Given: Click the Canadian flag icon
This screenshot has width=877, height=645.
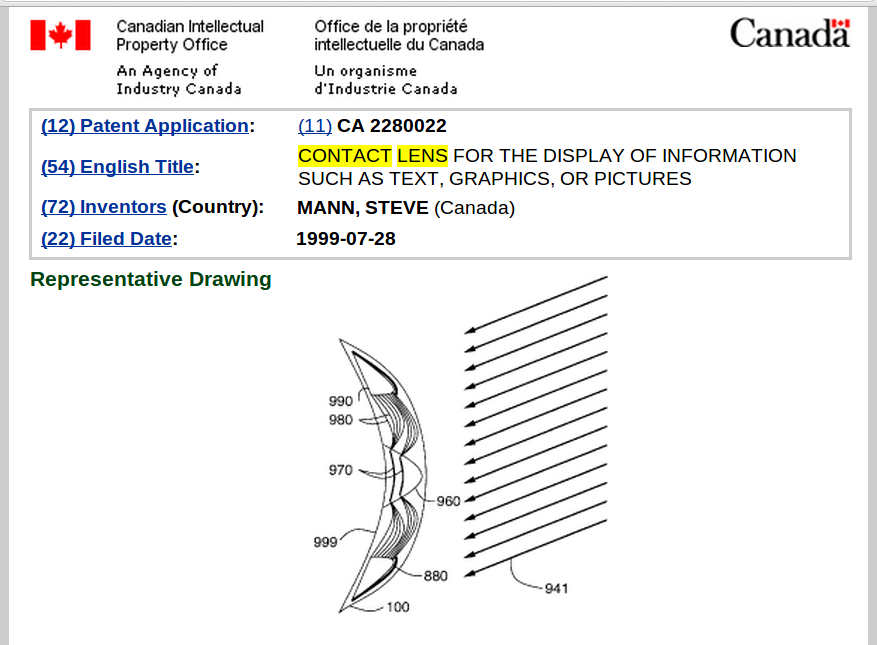Looking at the screenshot, I should pos(60,35).
